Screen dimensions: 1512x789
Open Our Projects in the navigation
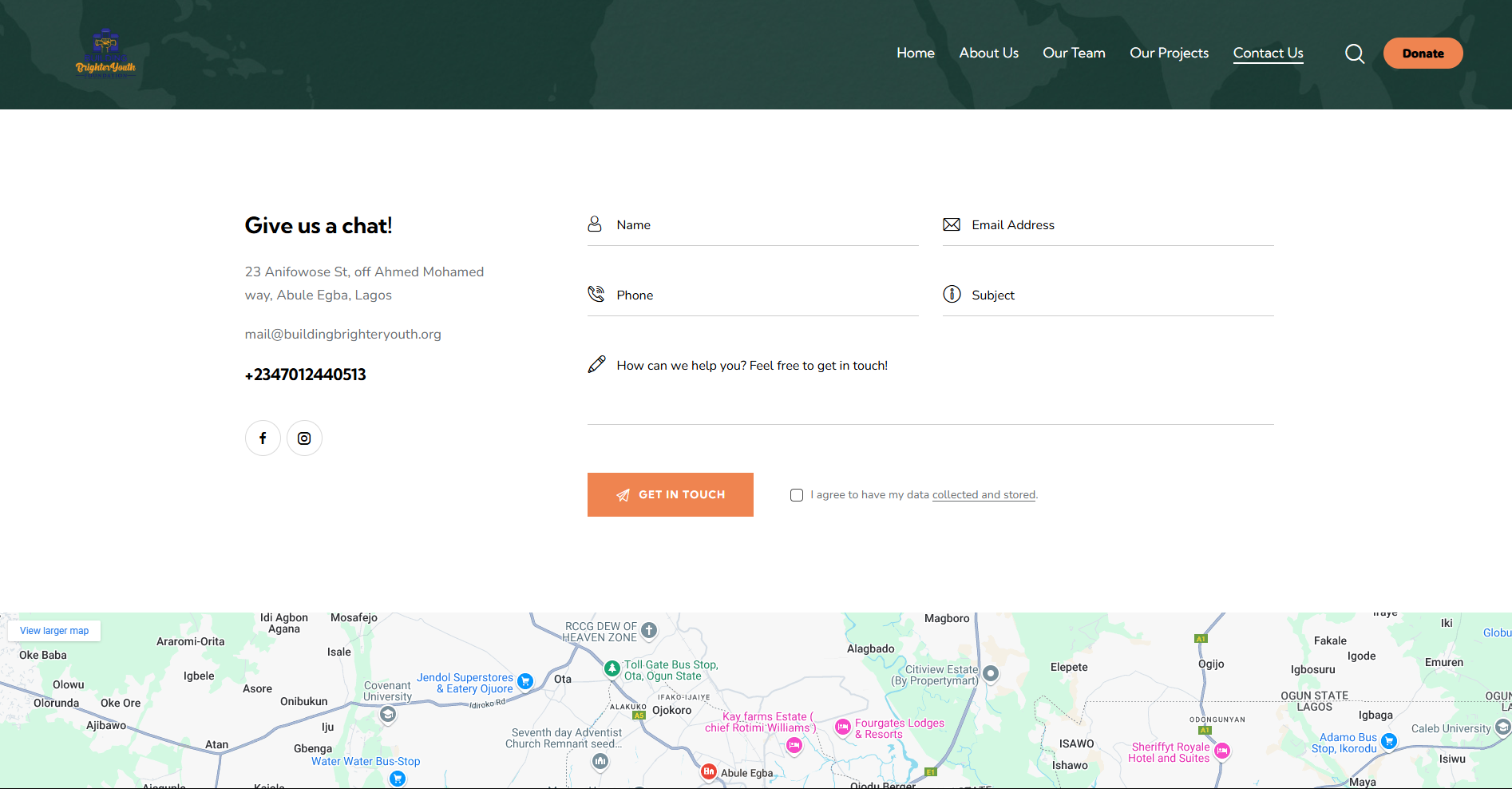coord(1169,54)
